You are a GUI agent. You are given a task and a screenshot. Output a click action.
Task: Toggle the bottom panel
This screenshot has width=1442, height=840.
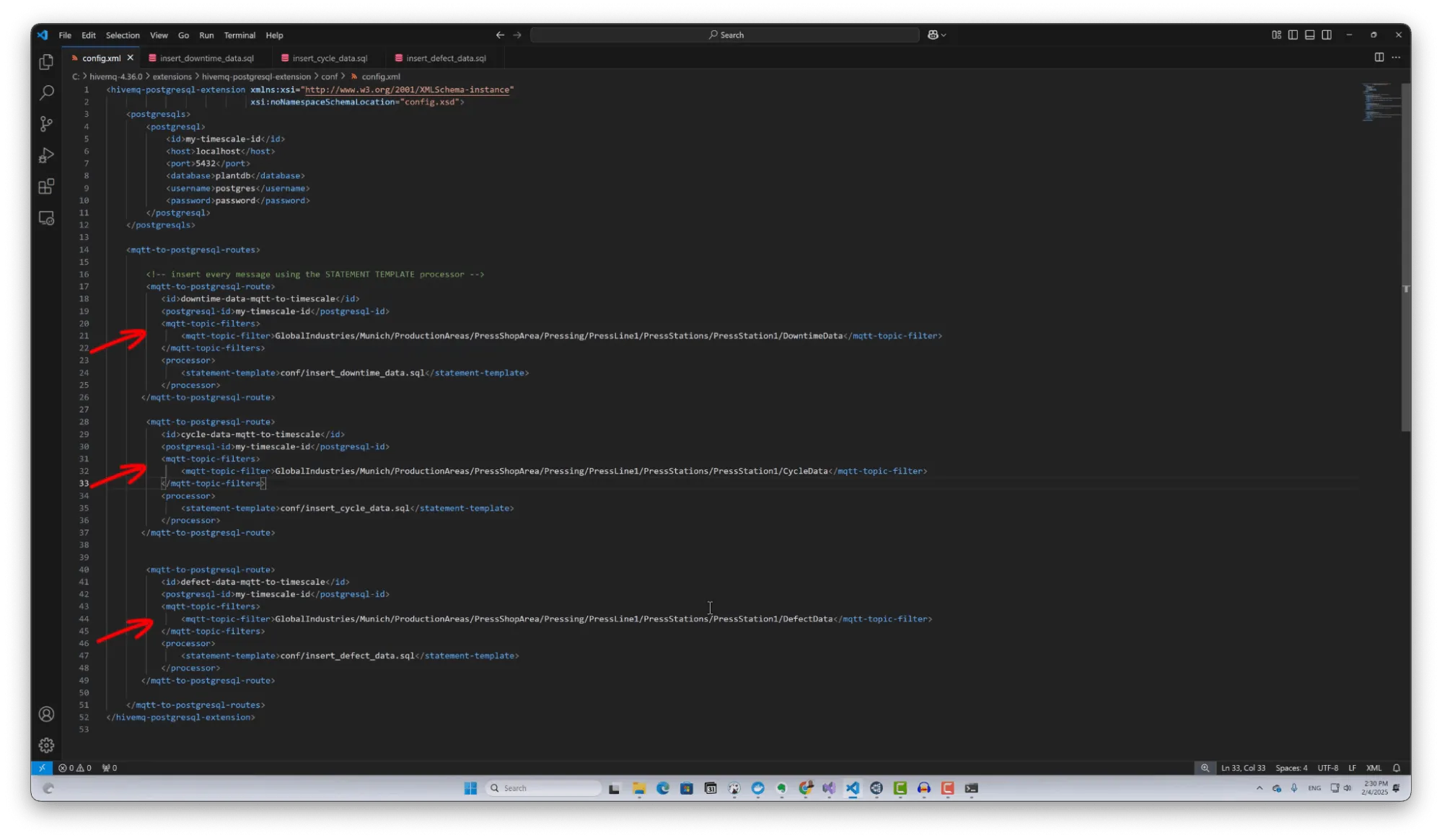pyautogui.click(x=1309, y=35)
